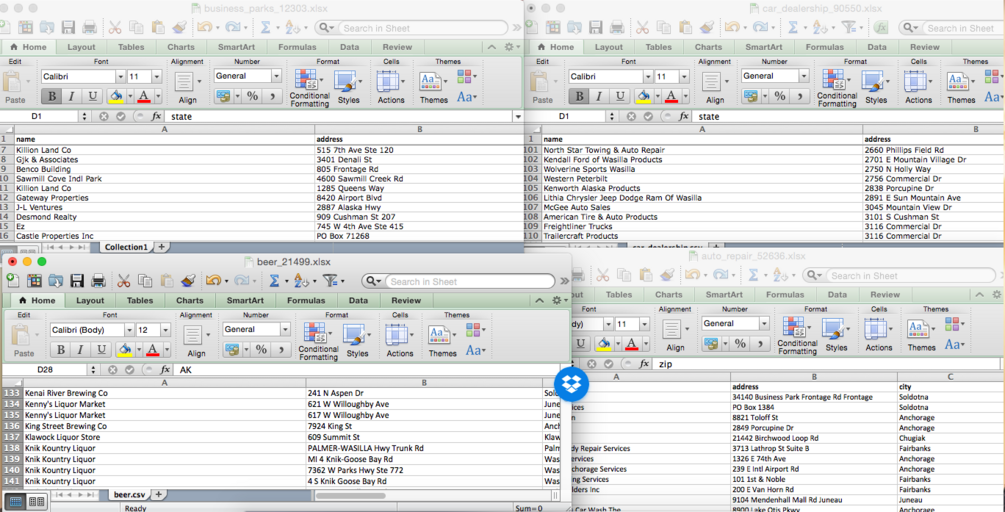This screenshot has height=512, width=1005.
Task: Open font size dropdown in beer_21499 ribbon
Action: click(x=165, y=329)
